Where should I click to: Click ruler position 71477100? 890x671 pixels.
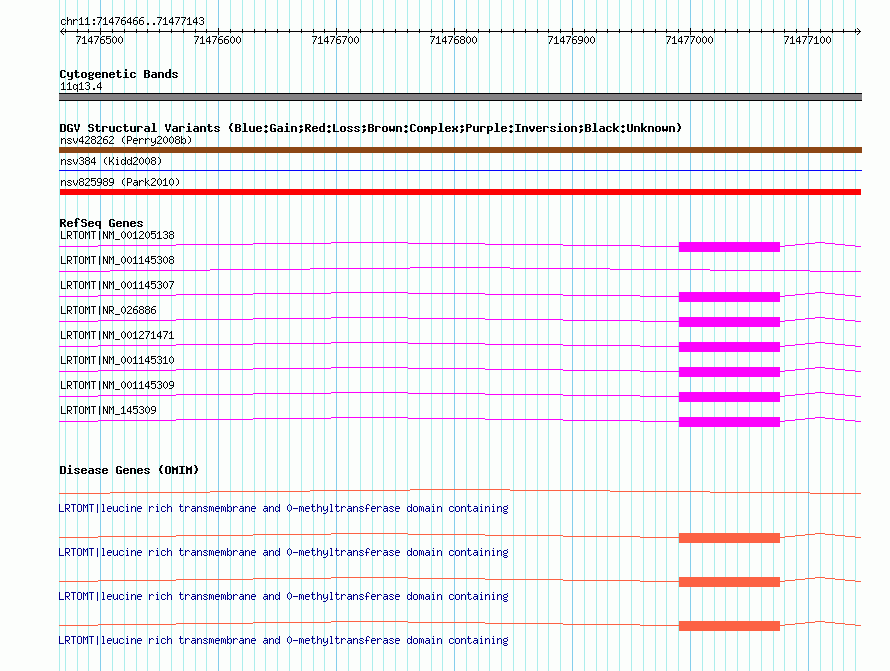pos(808,40)
